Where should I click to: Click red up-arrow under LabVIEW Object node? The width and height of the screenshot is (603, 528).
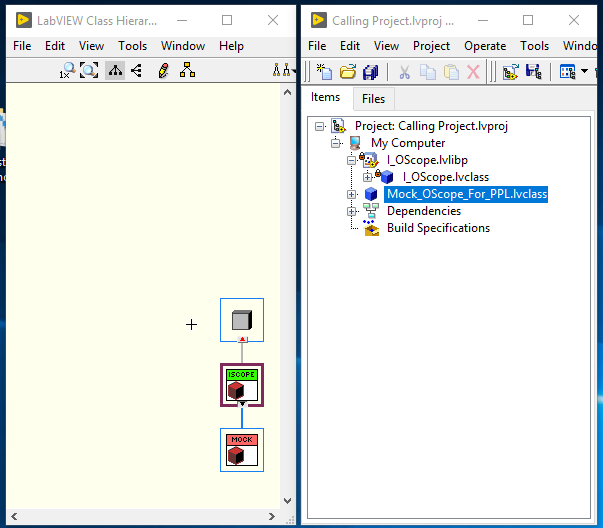pos(242,339)
